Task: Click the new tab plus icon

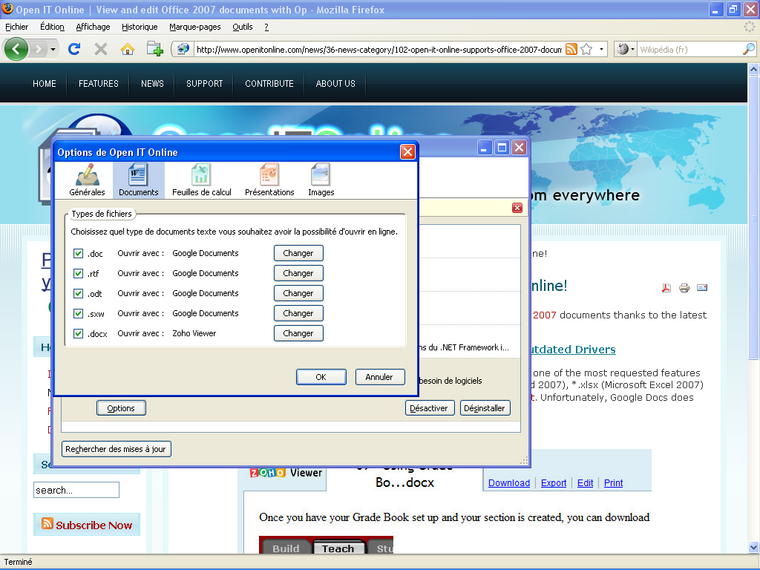Action: [155, 49]
